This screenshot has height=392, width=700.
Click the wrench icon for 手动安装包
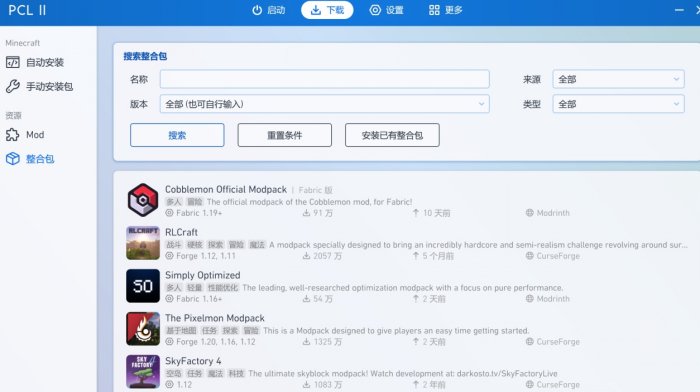(x=12, y=86)
